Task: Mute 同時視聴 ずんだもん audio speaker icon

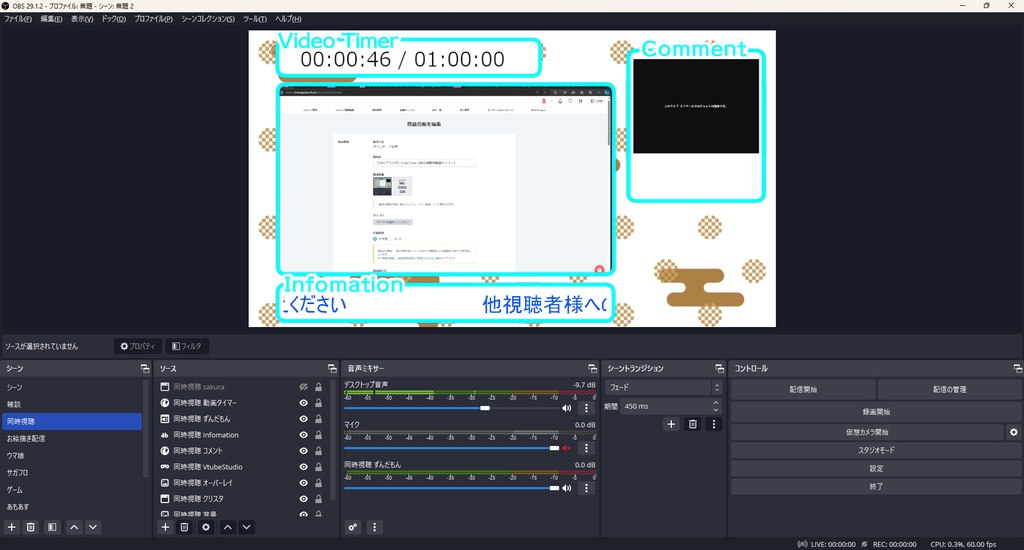Action: click(566, 488)
